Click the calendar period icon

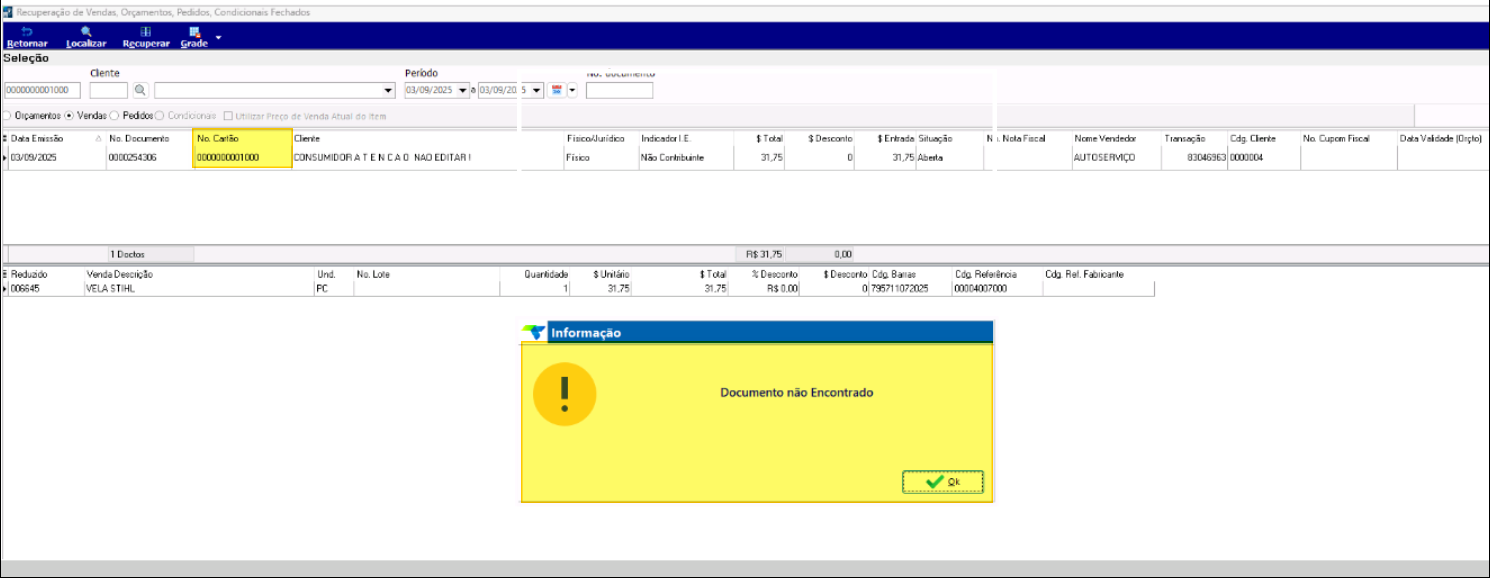557,90
